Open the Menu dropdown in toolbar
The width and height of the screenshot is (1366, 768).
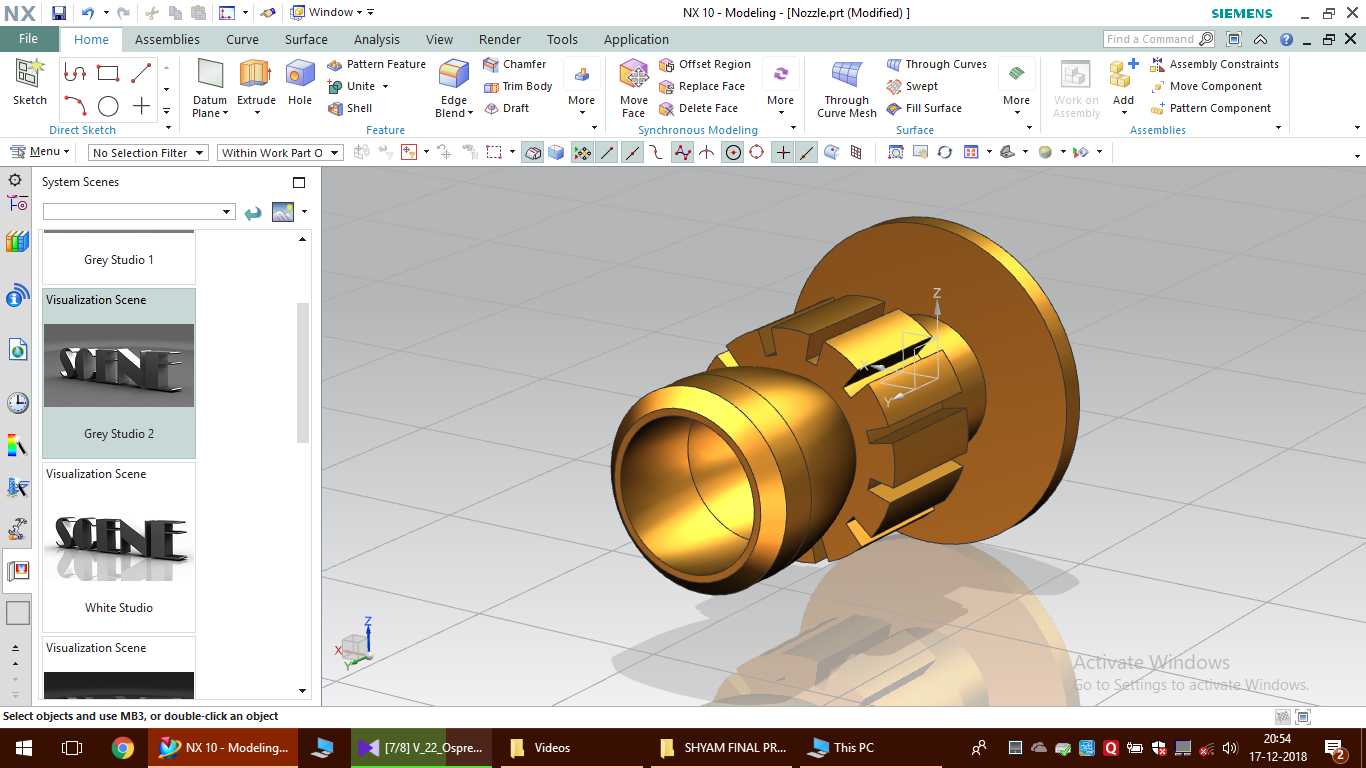(40, 152)
